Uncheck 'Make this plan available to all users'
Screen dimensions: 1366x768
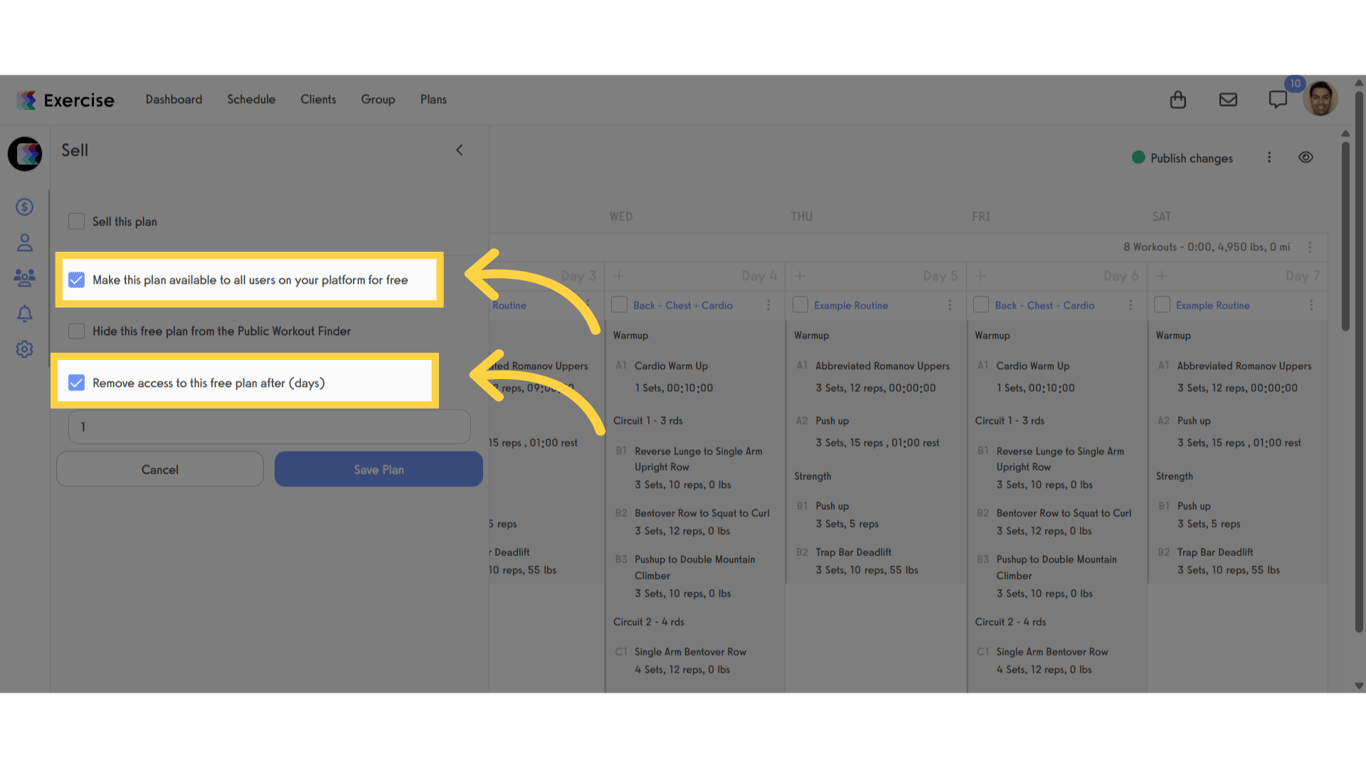[x=77, y=280]
